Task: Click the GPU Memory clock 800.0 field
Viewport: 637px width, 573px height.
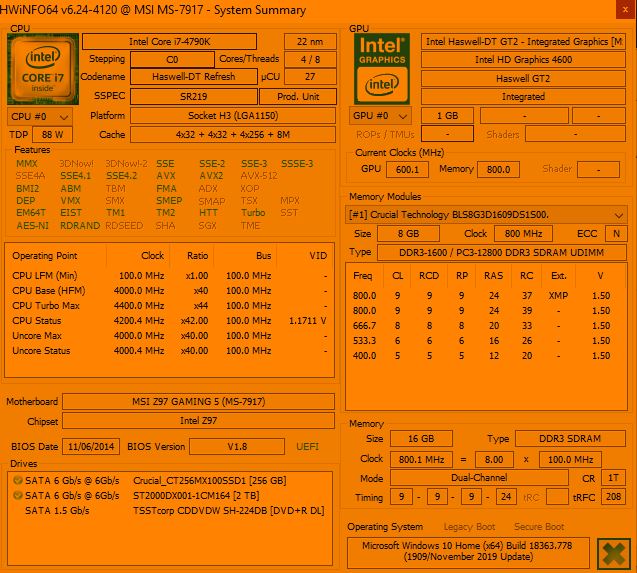Action: click(x=498, y=169)
